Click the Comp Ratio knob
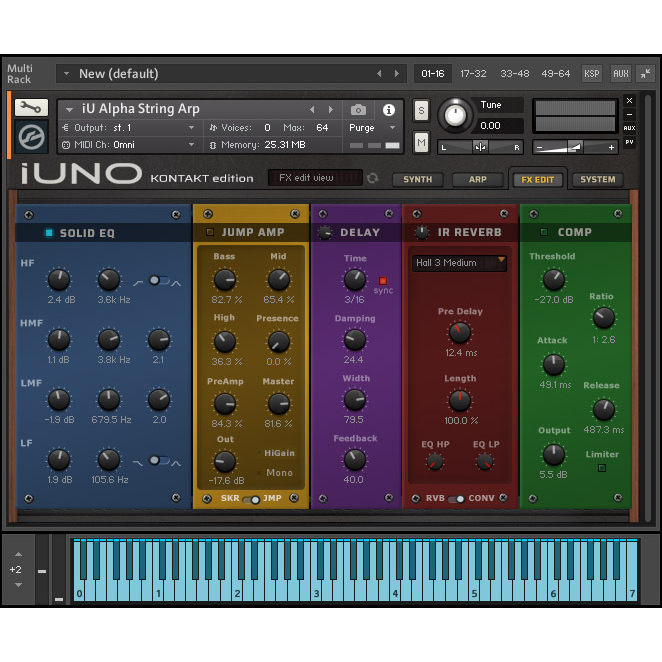The height and width of the screenshot is (662, 662). 604,318
